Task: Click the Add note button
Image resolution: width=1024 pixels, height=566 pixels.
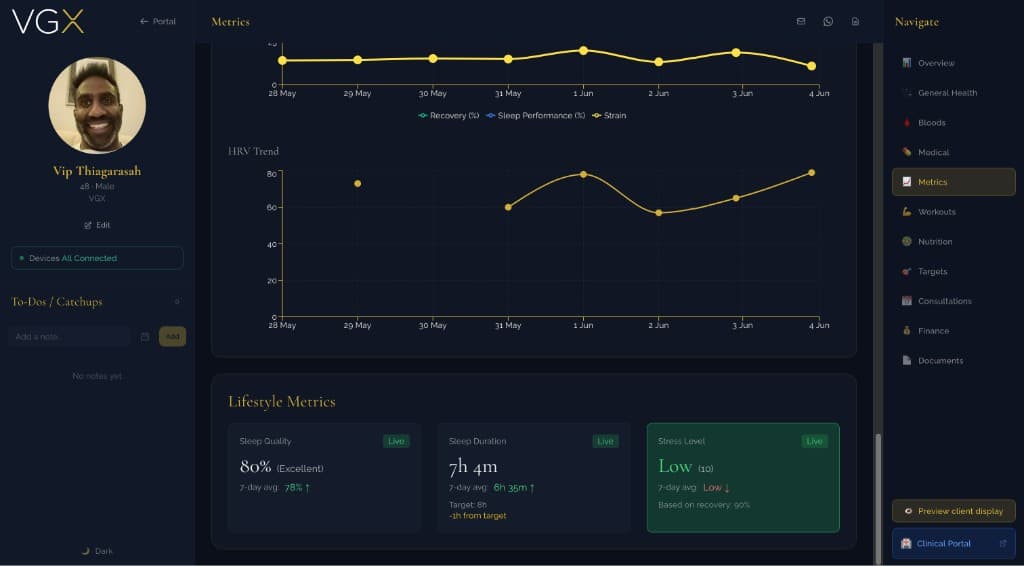Action: coord(172,337)
